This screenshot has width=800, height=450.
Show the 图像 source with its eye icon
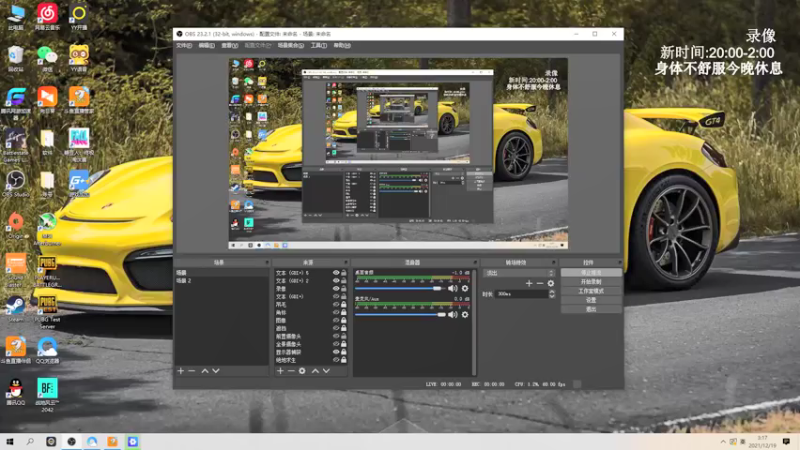pos(336,320)
